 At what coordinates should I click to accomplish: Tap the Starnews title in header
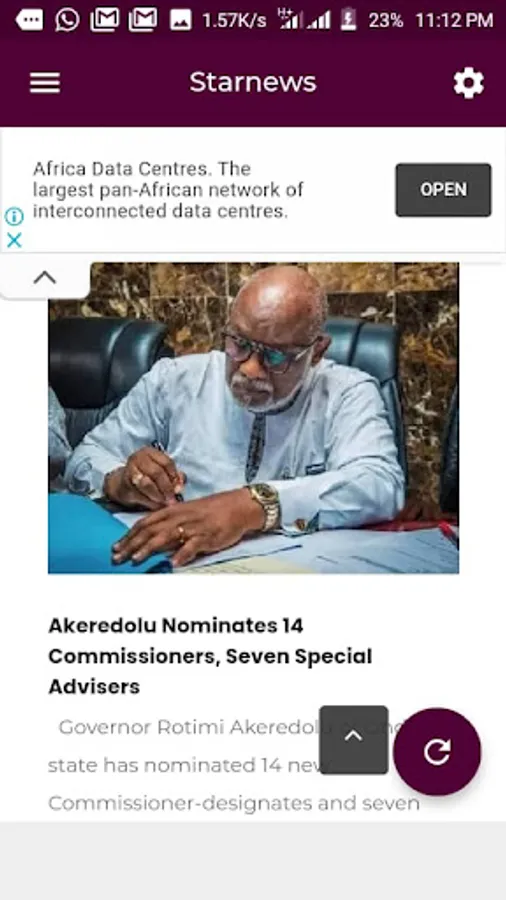point(253,82)
